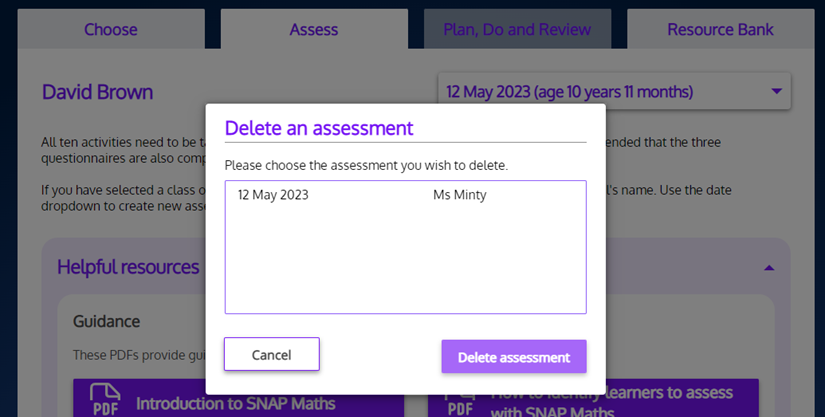Collapse the Helpful resources section triangle
Viewport: 825px width, 417px height.
[768, 268]
